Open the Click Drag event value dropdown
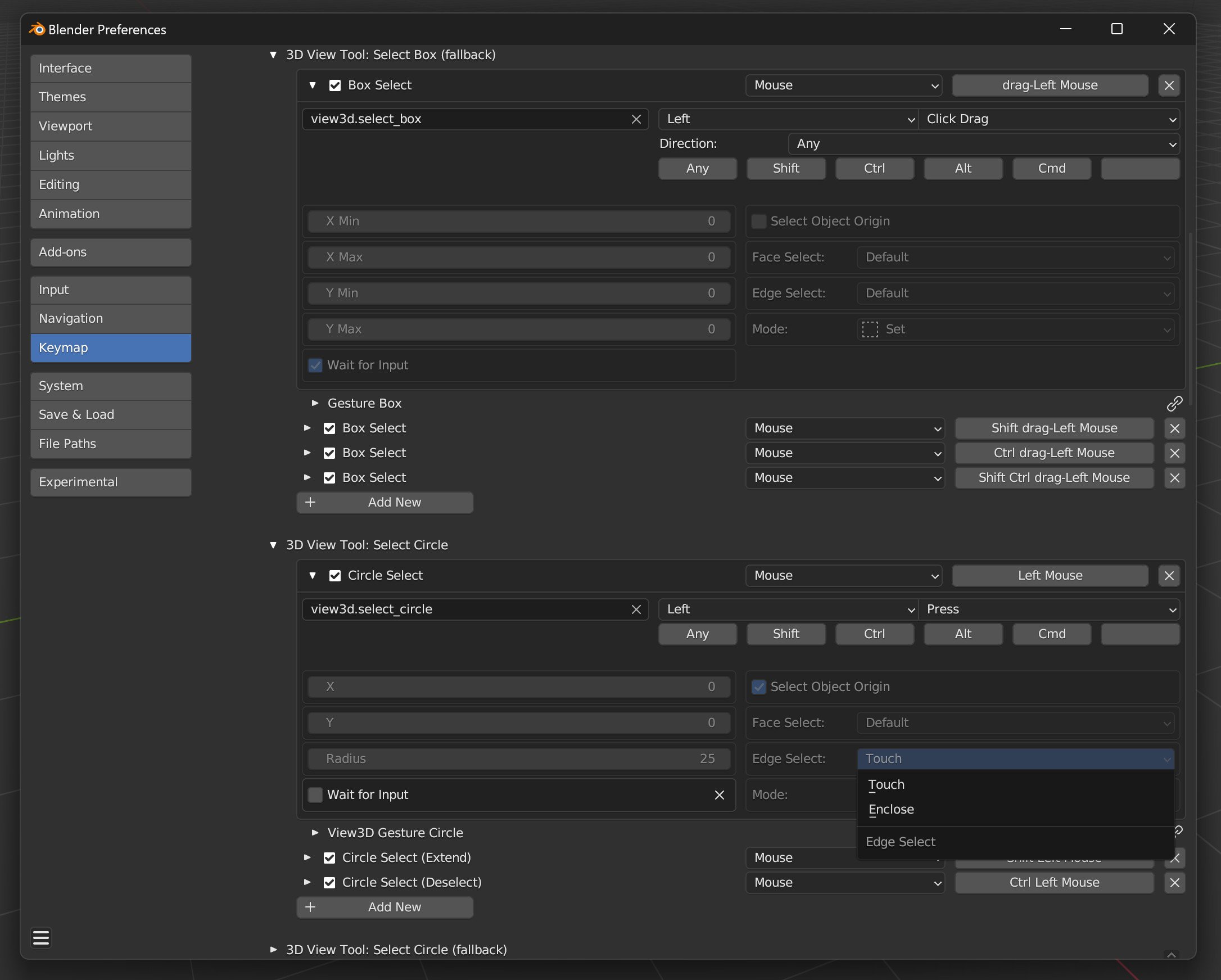The width and height of the screenshot is (1221, 980). [x=1049, y=119]
